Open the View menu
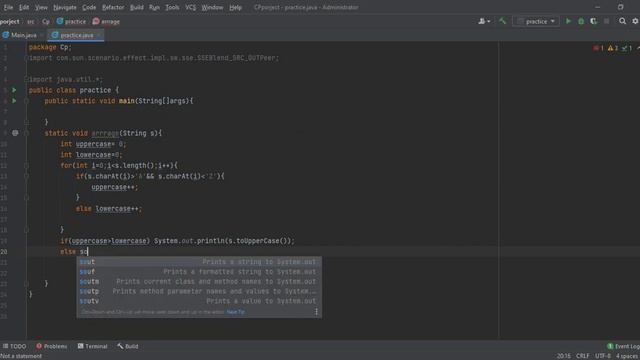Image resolution: width=640 pixels, height=360 pixels. coord(41,7)
